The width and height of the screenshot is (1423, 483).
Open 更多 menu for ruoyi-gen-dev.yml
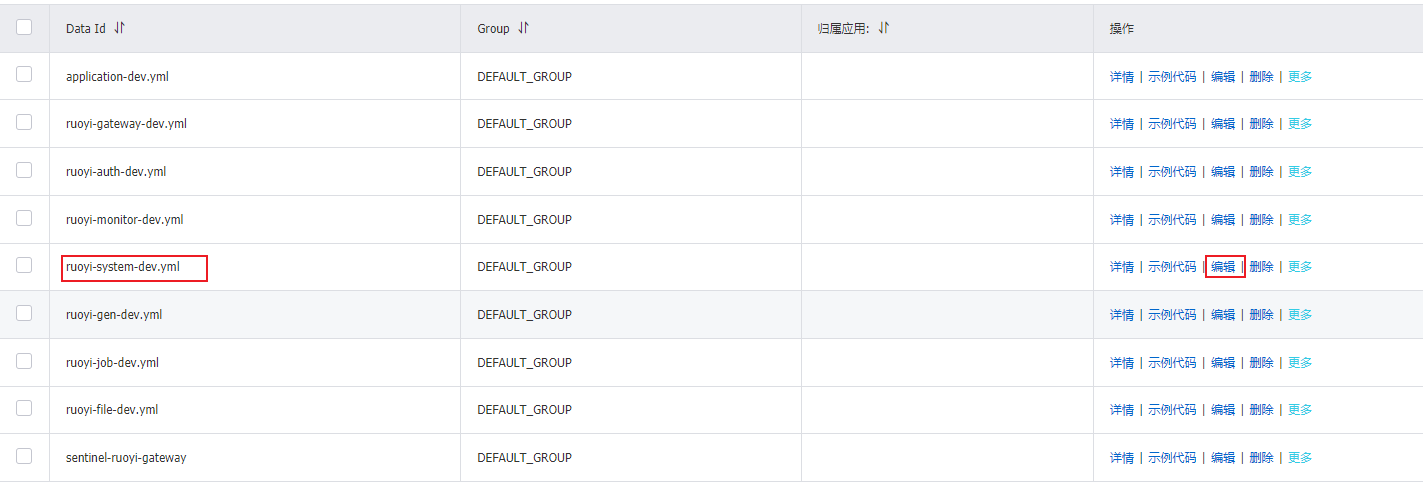pyautogui.click(x=1300, y=315)
